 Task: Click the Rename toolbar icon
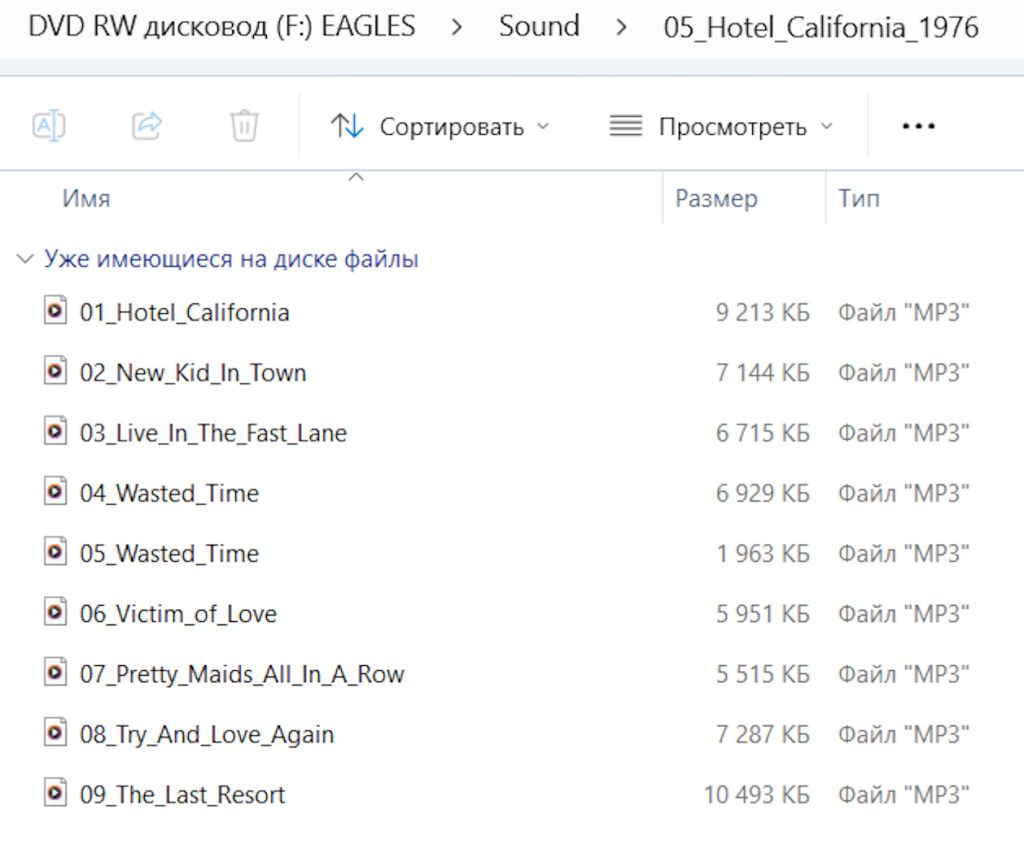[49, 125]
